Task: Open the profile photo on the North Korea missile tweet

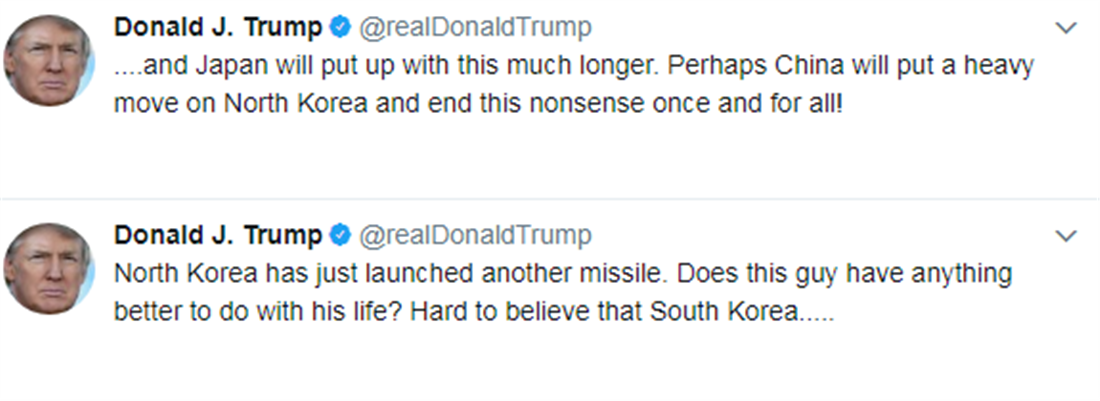Action: [x=49, y=269]
